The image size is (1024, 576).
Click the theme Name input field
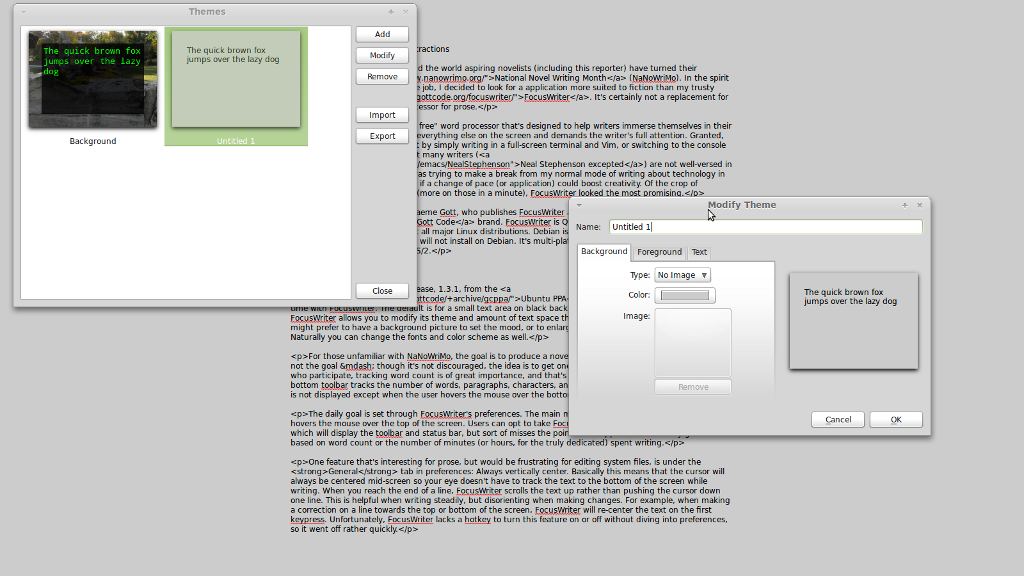point(765,227)
